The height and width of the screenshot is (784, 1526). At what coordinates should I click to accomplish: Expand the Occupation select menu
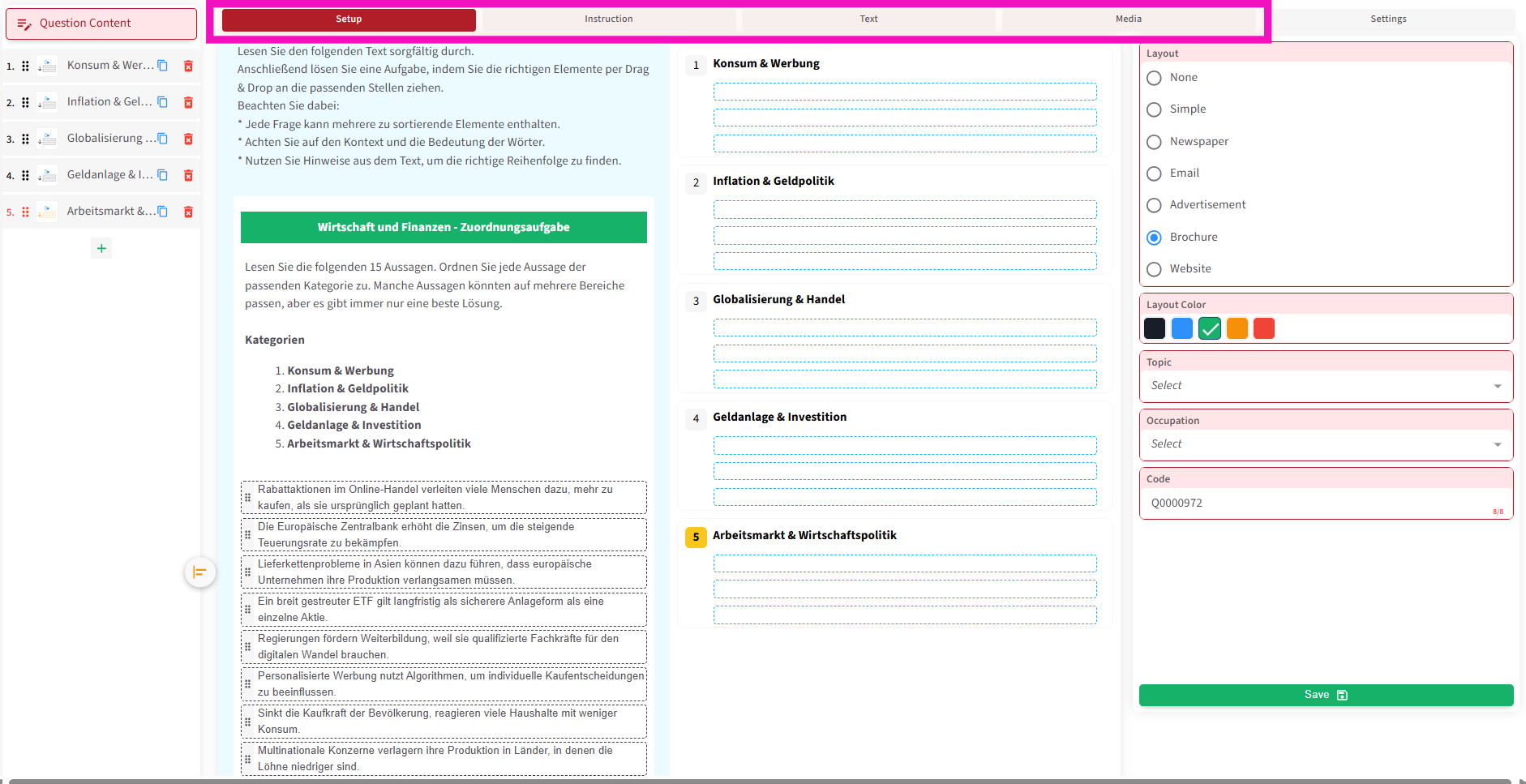(x=1325, y=444)
